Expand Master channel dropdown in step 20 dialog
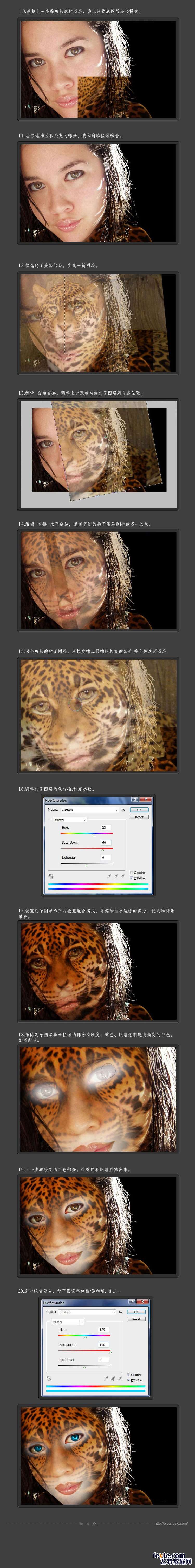This screenshot has height=1568, width=195. tap(68, 1322)
